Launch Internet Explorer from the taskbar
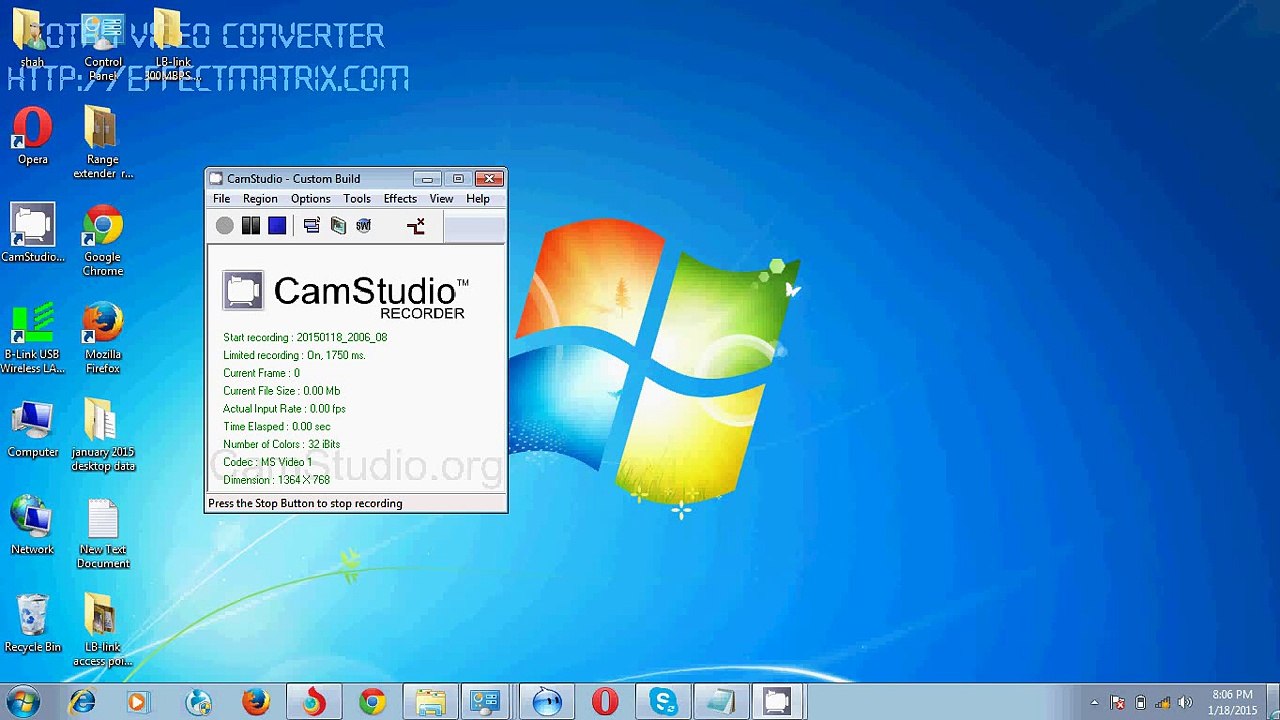This screenshot has height=720, width=1280. (82, 703)
